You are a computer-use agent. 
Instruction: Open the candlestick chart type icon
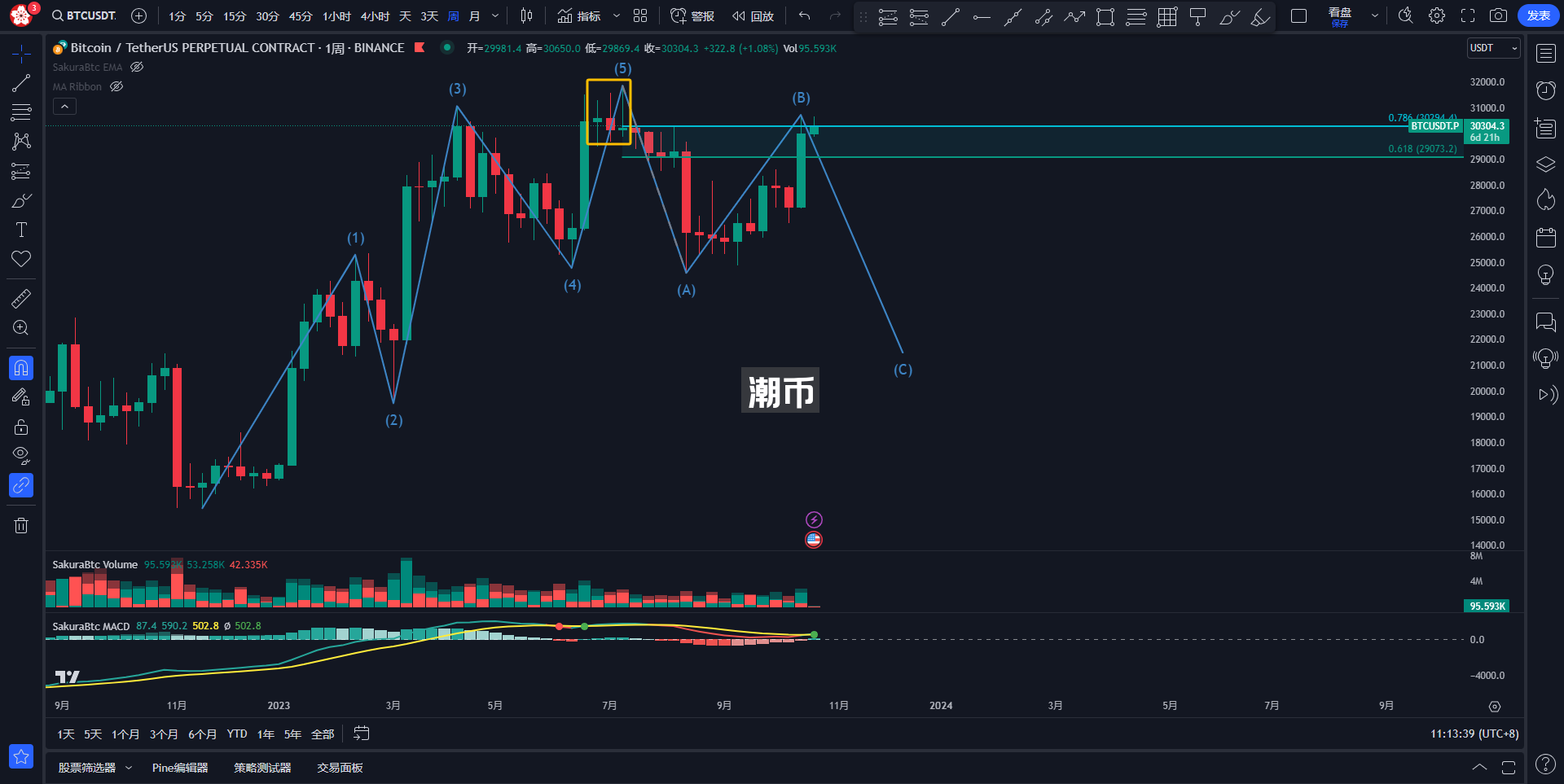click(x=527, y=15)
